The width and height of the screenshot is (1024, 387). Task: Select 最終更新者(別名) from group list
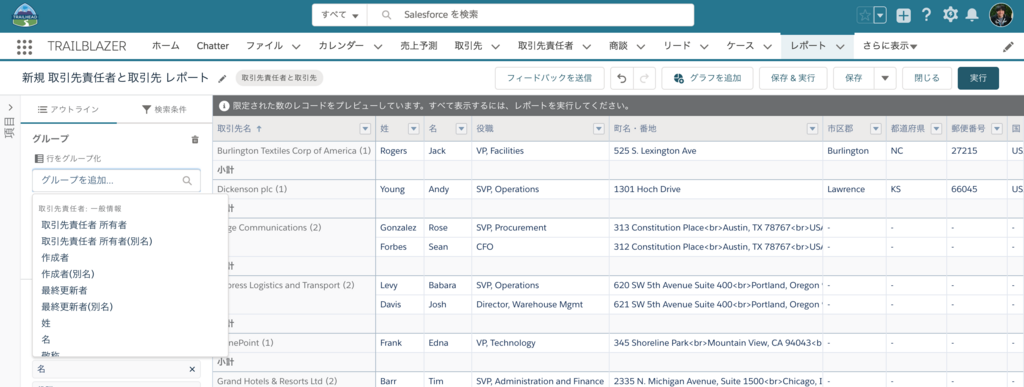click(77, 306)
